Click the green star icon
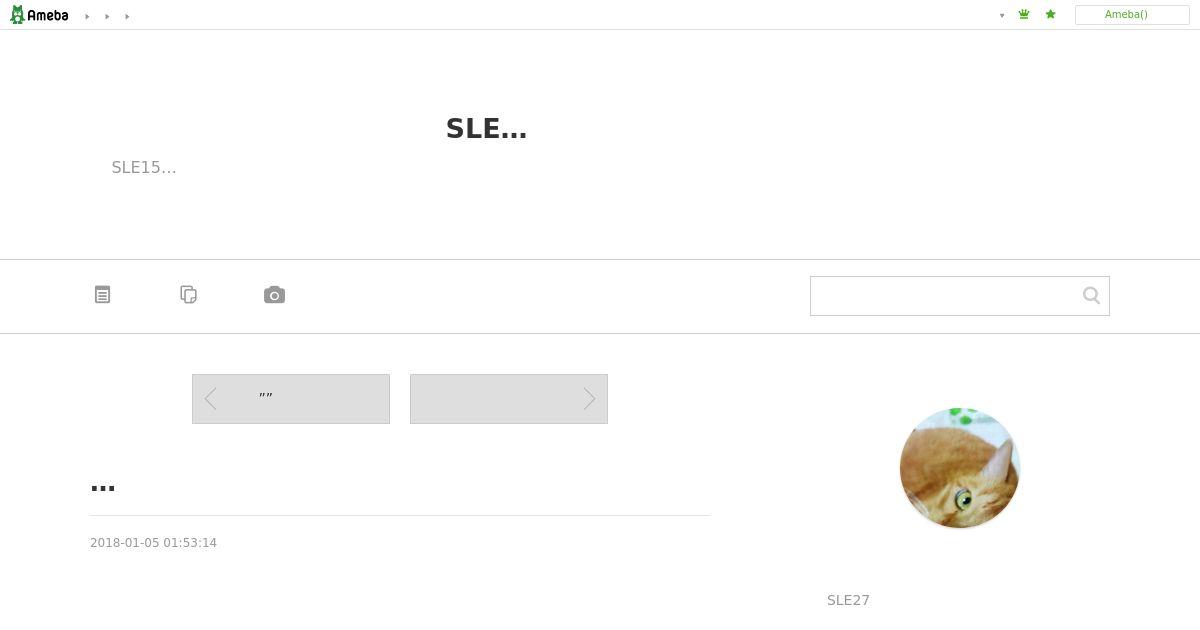The width and height of the screenshot is (1200, 630). point(1050,15)
